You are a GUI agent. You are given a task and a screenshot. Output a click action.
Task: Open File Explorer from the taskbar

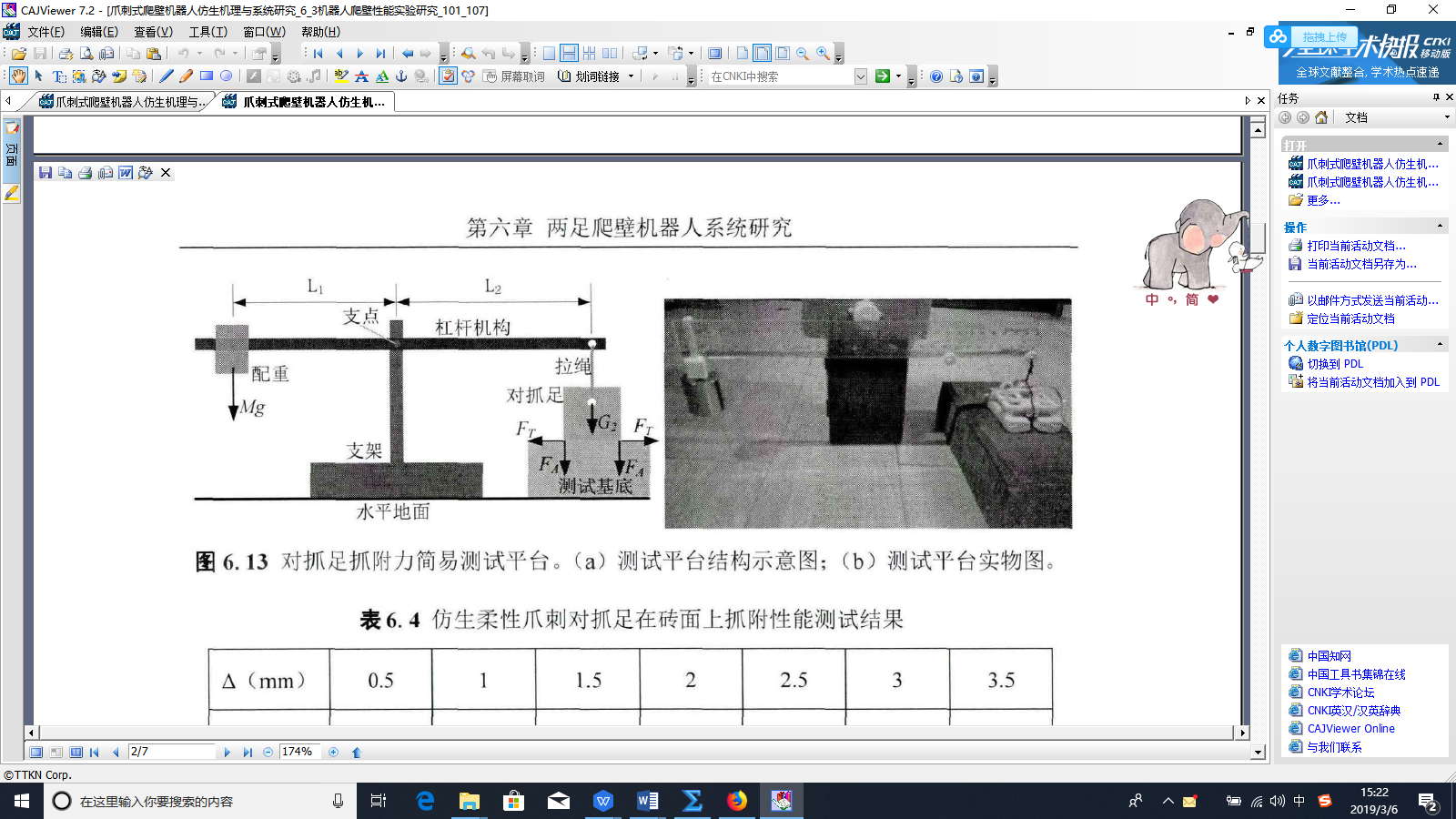[x=470, y=801]
